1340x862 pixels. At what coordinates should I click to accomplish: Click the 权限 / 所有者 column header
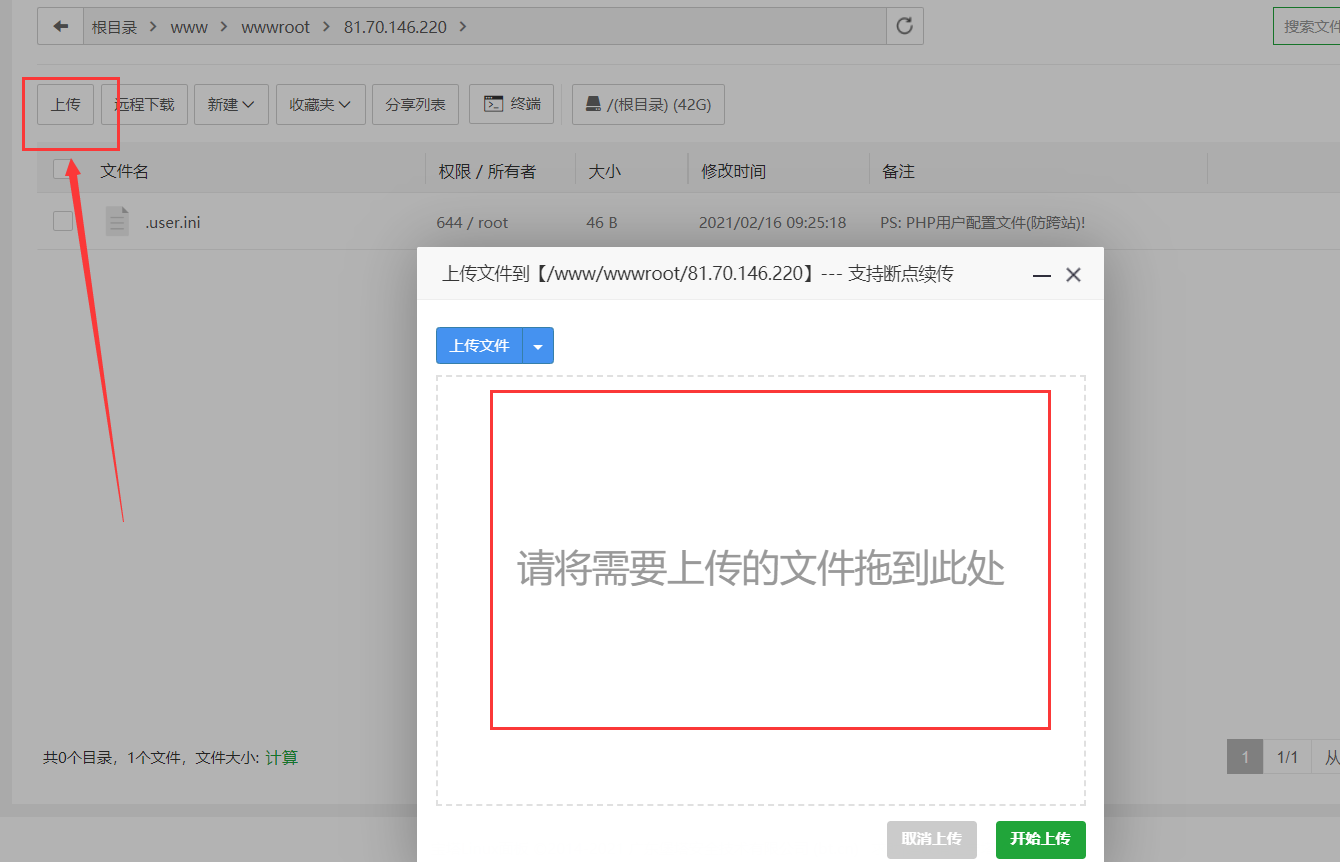click(487, 172)
